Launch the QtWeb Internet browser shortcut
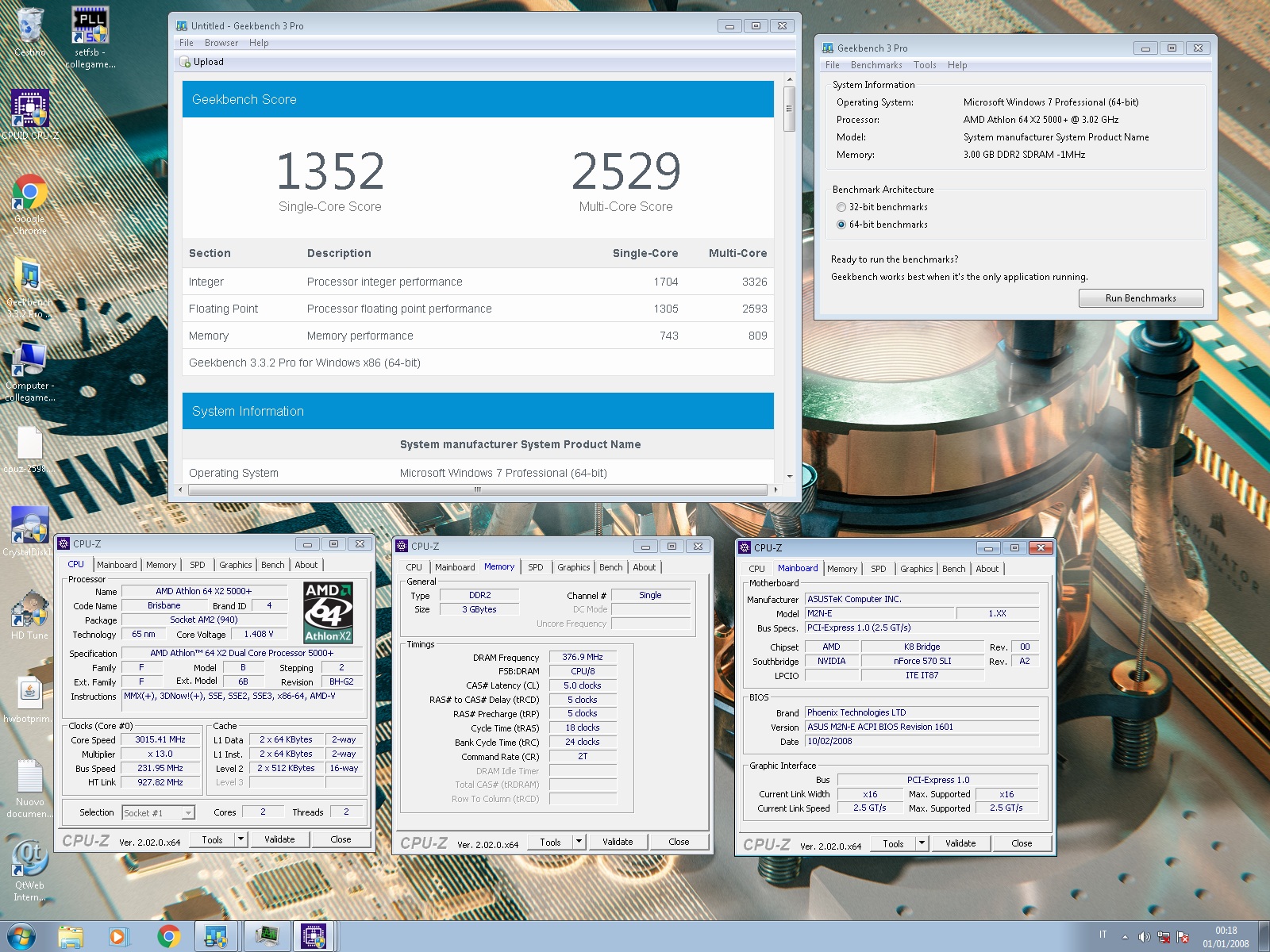Screen dimensions: 1270x952 tap(29, 870)
